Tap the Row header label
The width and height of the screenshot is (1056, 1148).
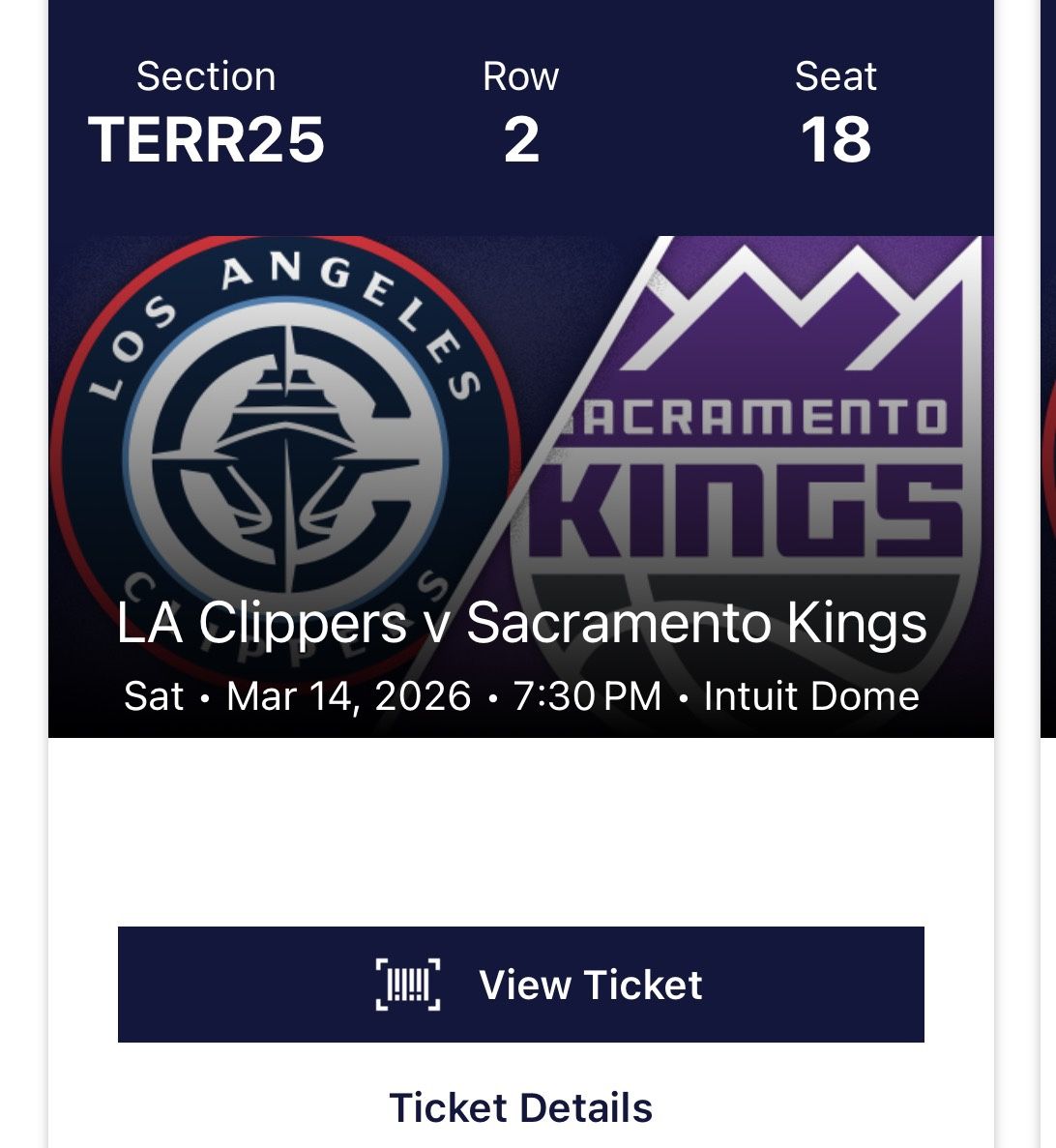point(520,76)
